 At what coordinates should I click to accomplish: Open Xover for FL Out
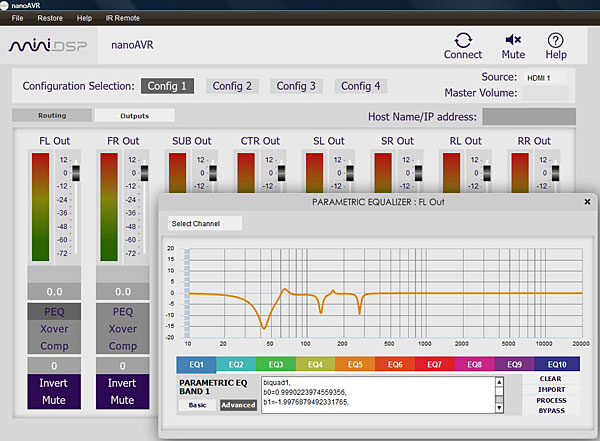tap(54, 329)
